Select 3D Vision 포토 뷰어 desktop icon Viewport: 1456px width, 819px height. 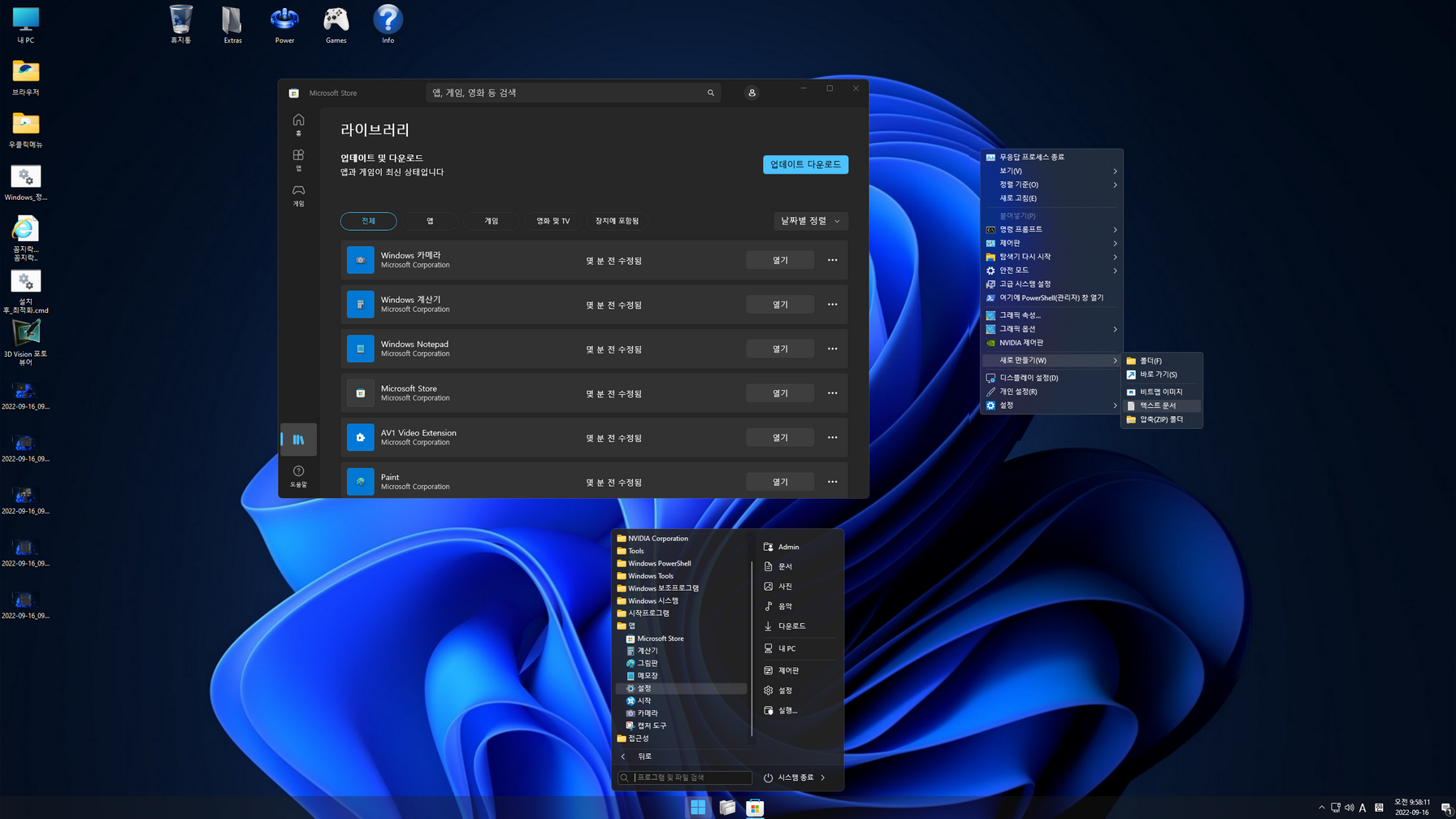(25, 342)
